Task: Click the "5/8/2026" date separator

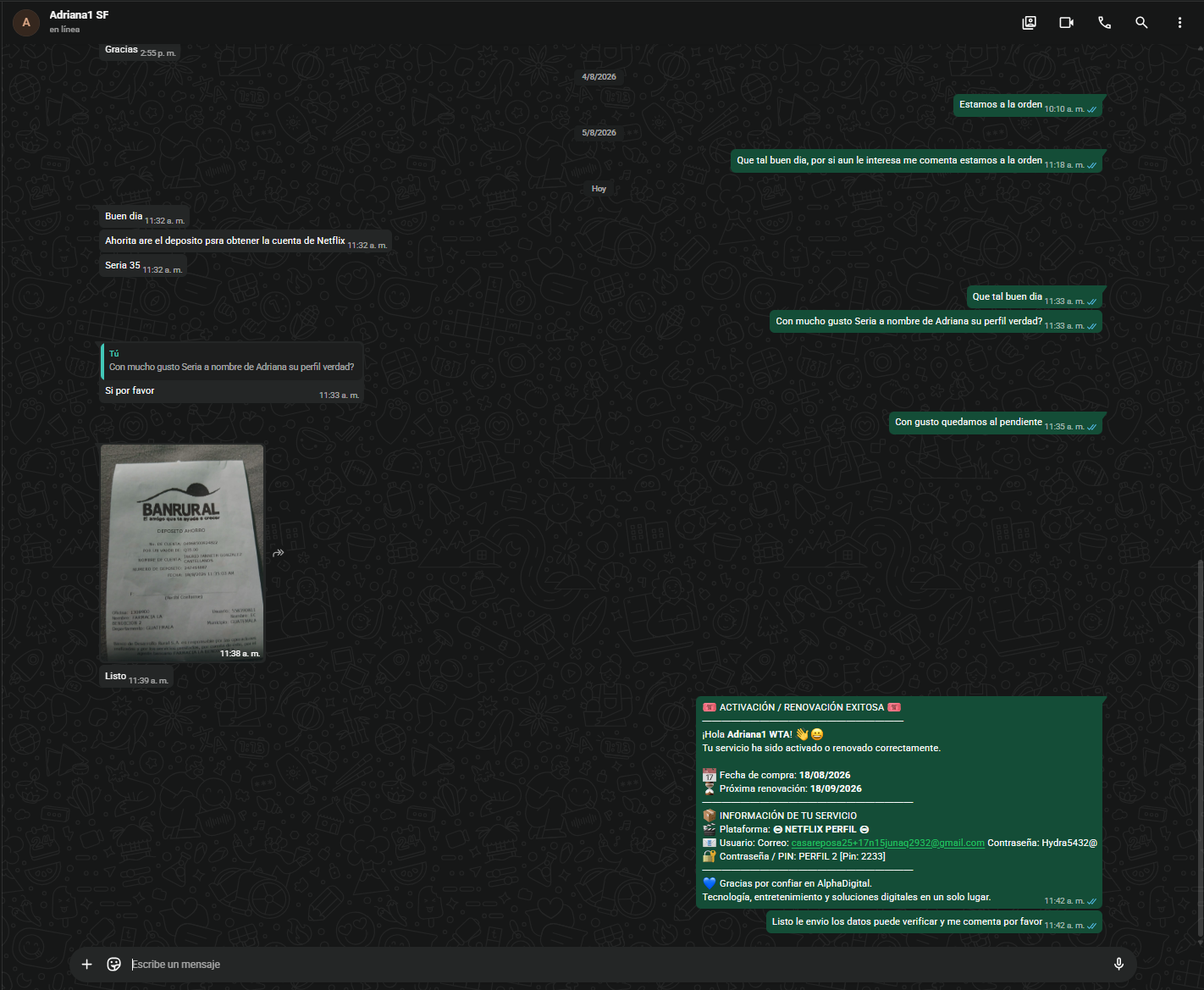Action: 599,133
